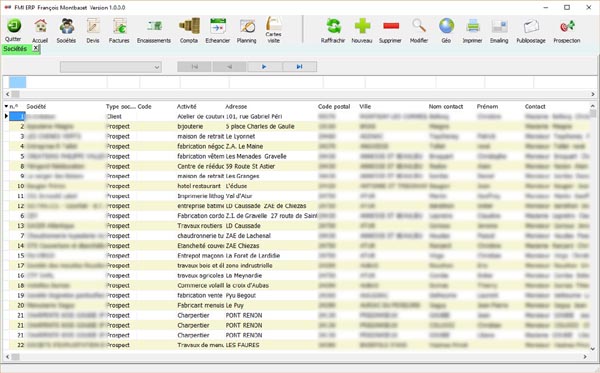600x373 pixels.
Task: Close the Sociétés tab
Action: coord(36,48)
